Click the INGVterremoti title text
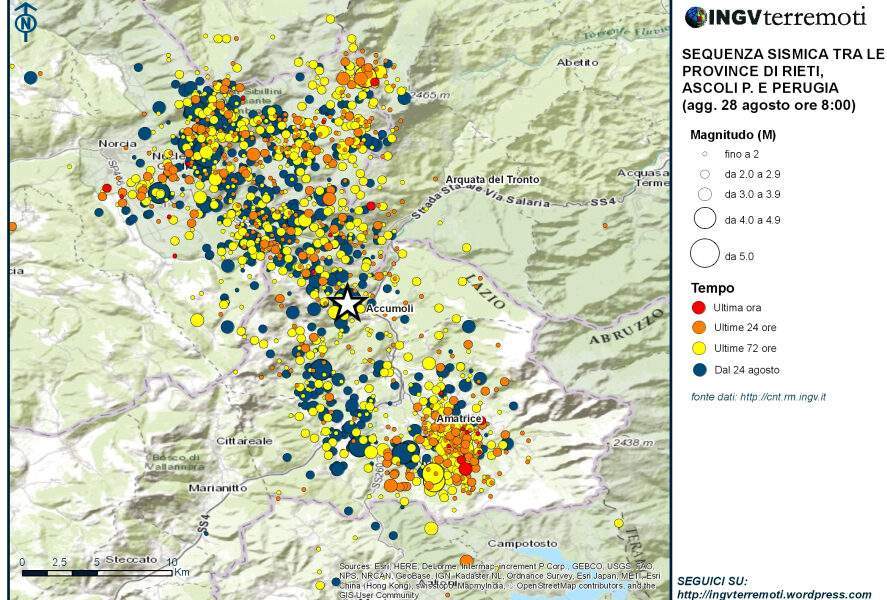Image resolution: width=887 pixels, height=600 pixels. (x=787, y=16)
